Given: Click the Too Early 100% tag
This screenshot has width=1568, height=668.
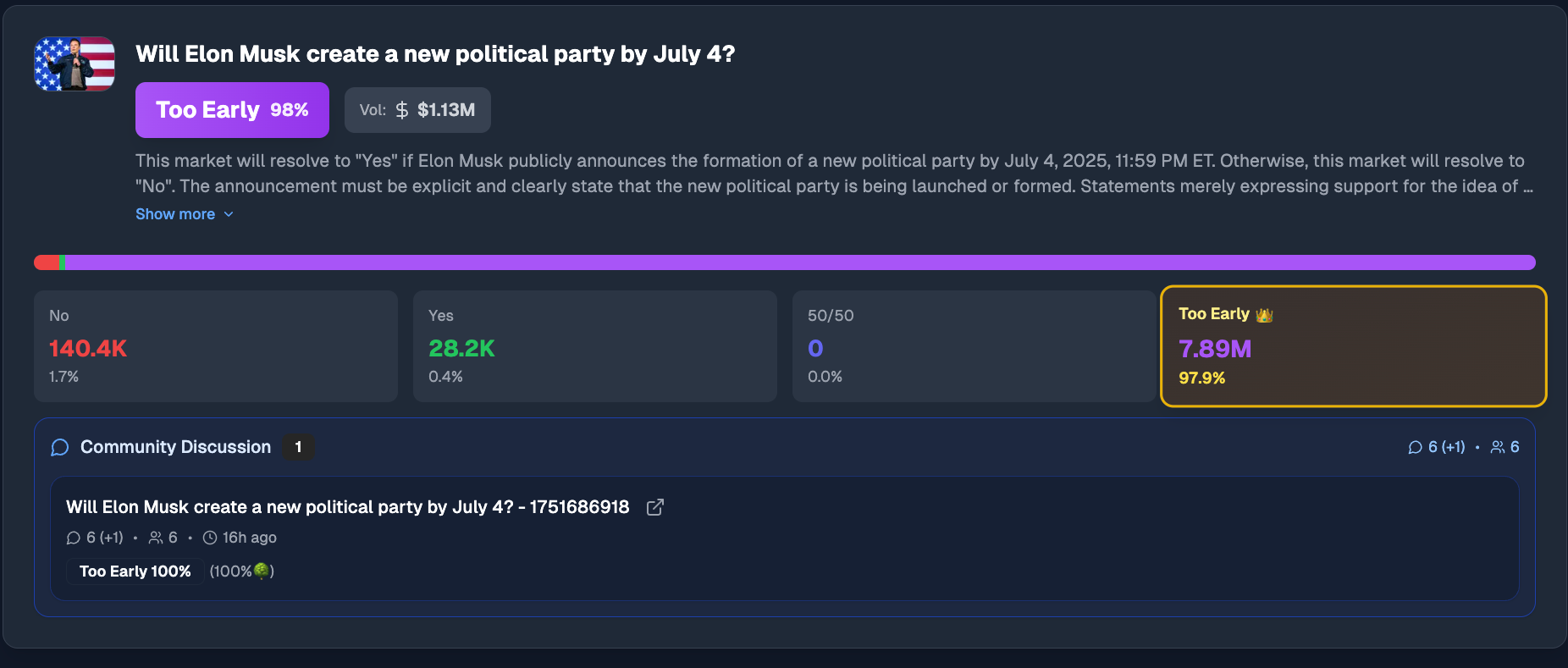Looking at the screenshot, I should (x=135, y=571).
